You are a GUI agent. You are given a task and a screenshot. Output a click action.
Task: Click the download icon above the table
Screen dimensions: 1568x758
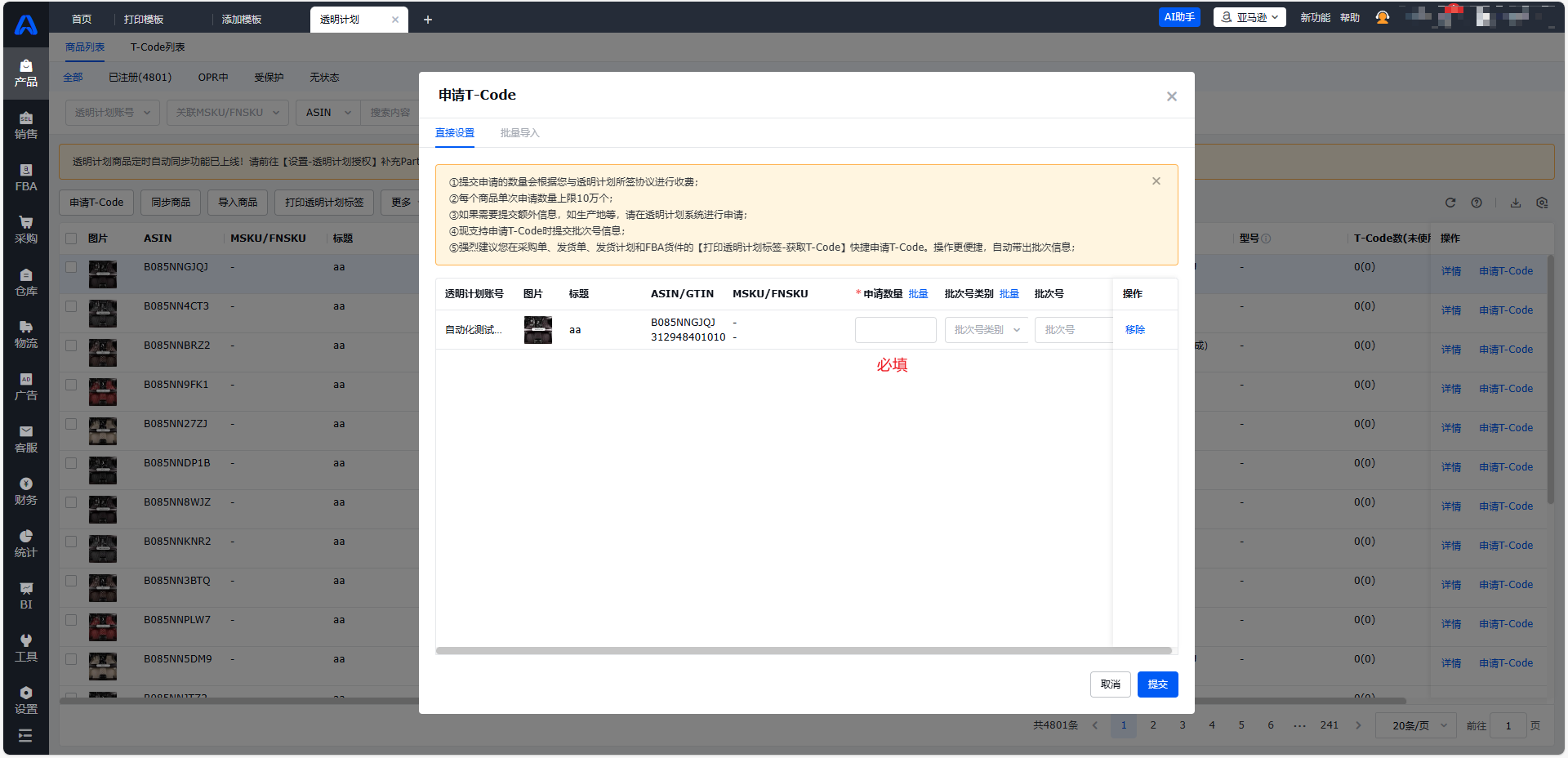click(1516, 203)
